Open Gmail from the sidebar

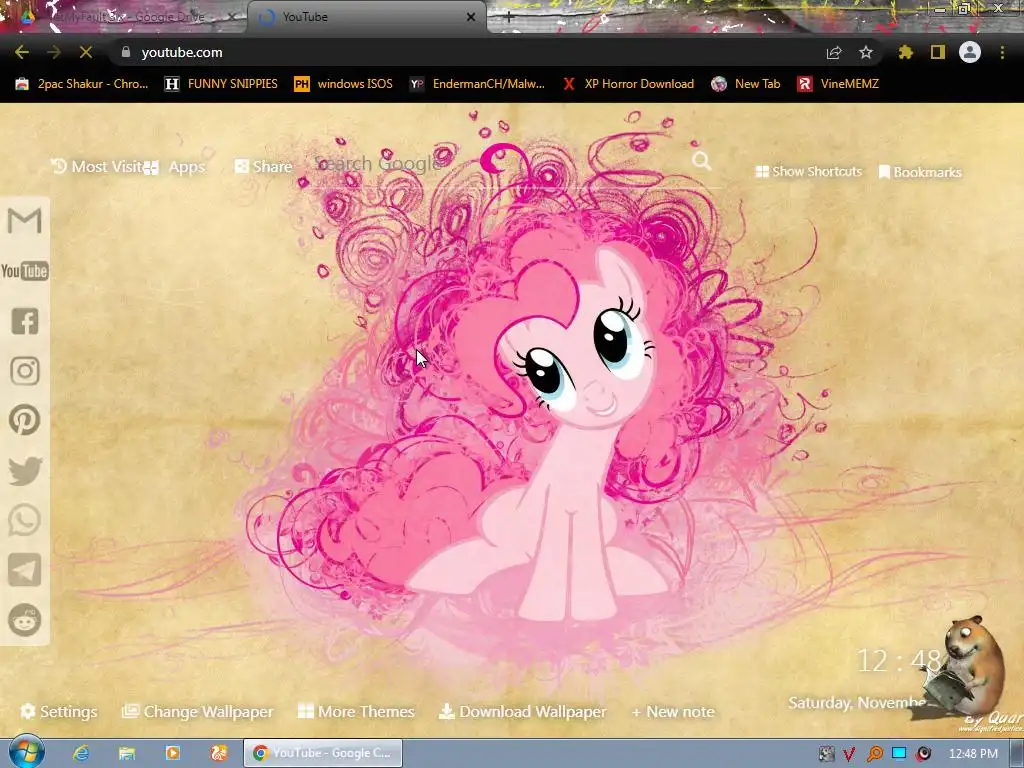[25, 221]
